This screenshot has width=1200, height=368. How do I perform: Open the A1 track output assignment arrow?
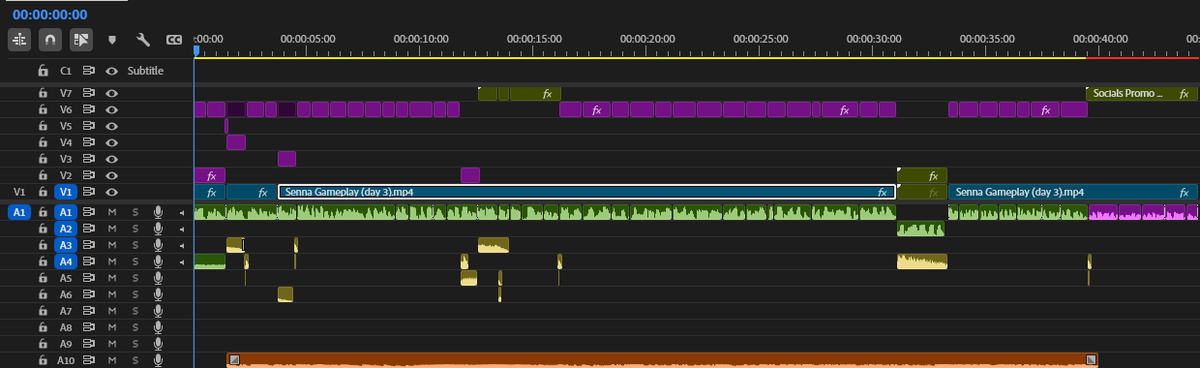pos(181,212)
